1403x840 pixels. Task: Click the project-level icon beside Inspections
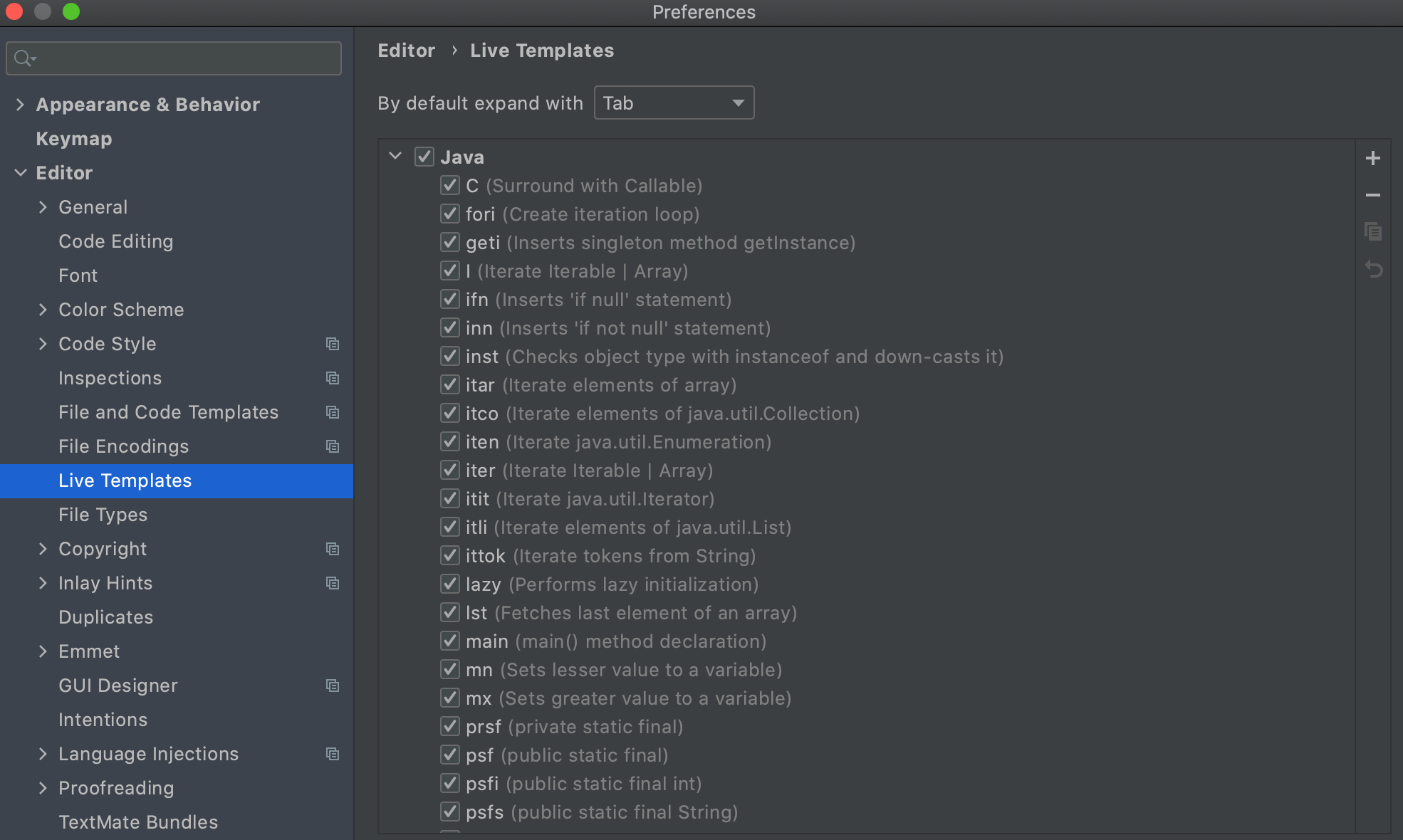[333, 378]
